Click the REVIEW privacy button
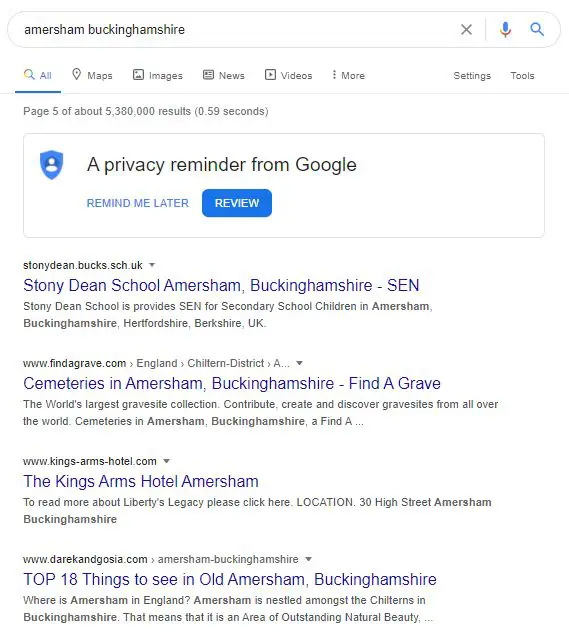This screenshot has height=641, width=569. 237,203
